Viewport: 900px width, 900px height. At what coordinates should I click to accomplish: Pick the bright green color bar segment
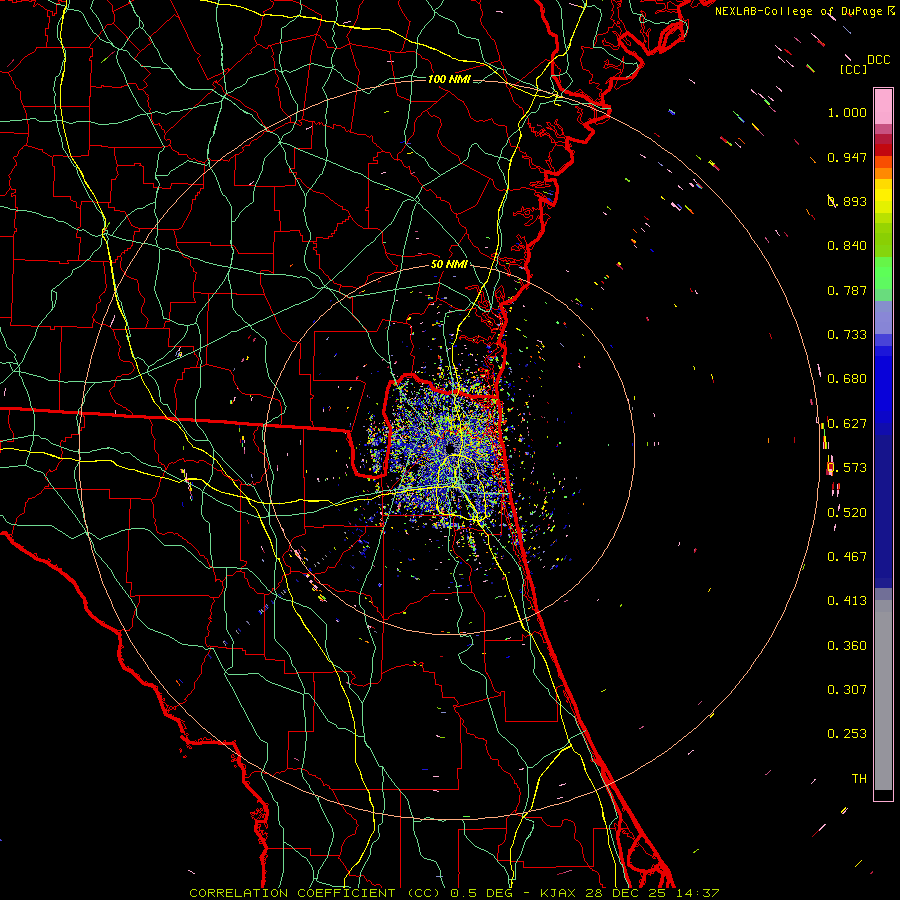(x=883, y=273)
